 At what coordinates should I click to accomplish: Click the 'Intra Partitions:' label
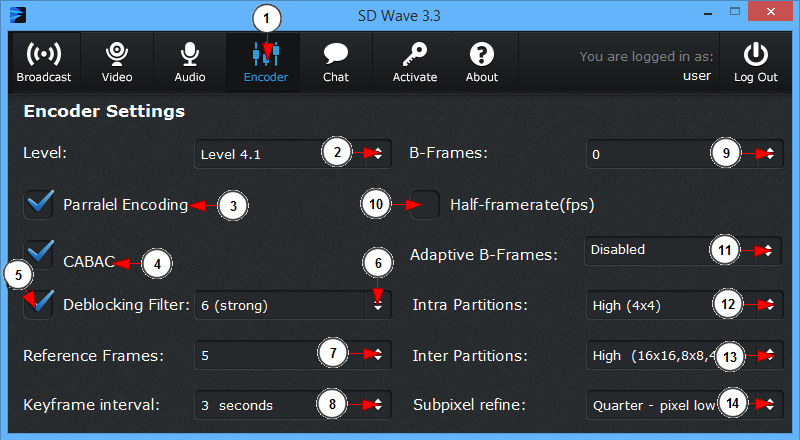click(x=470, y=305)
